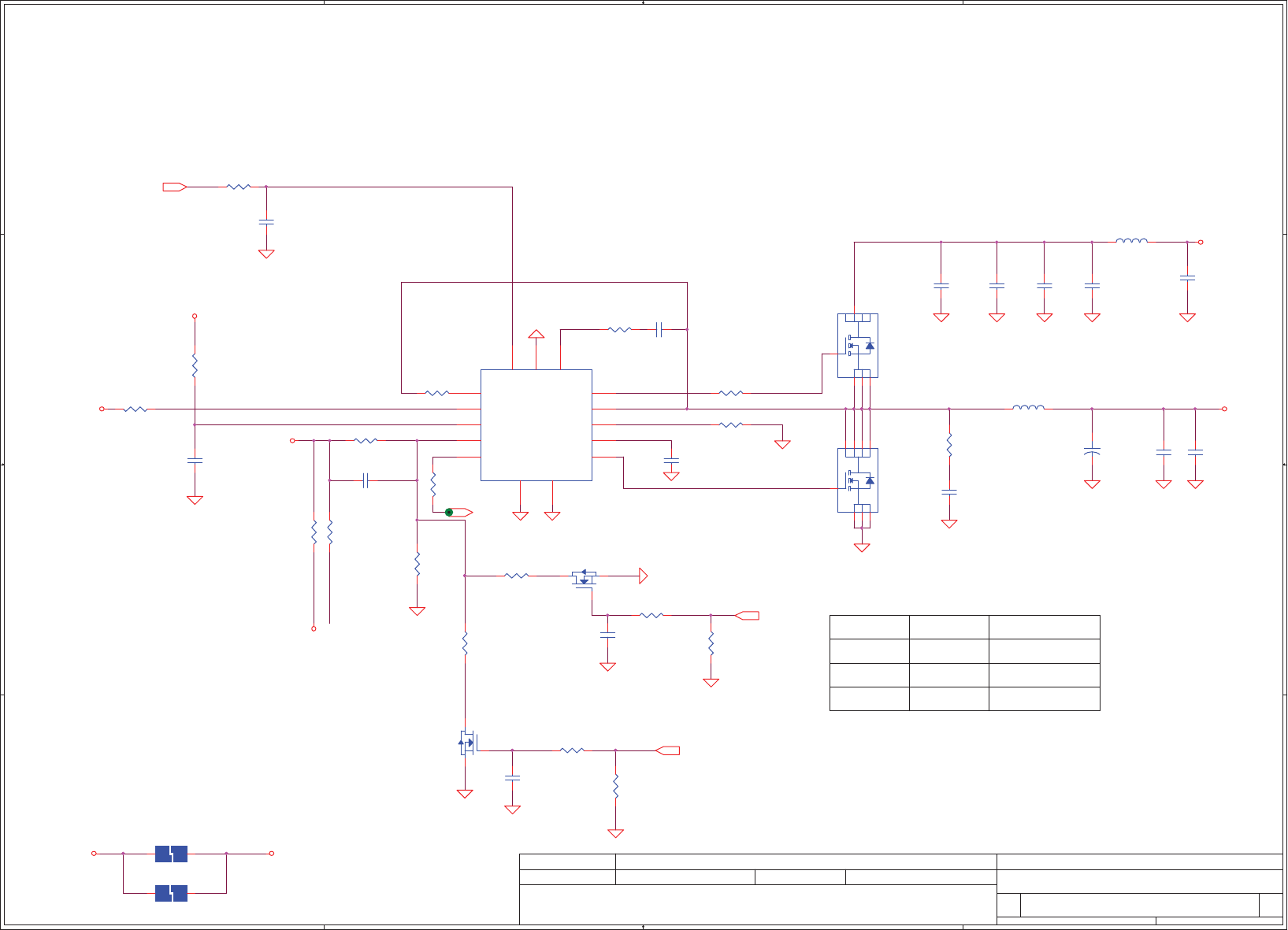
Task: Click the off-page port beside the green dot
Action: click(462, 513)
